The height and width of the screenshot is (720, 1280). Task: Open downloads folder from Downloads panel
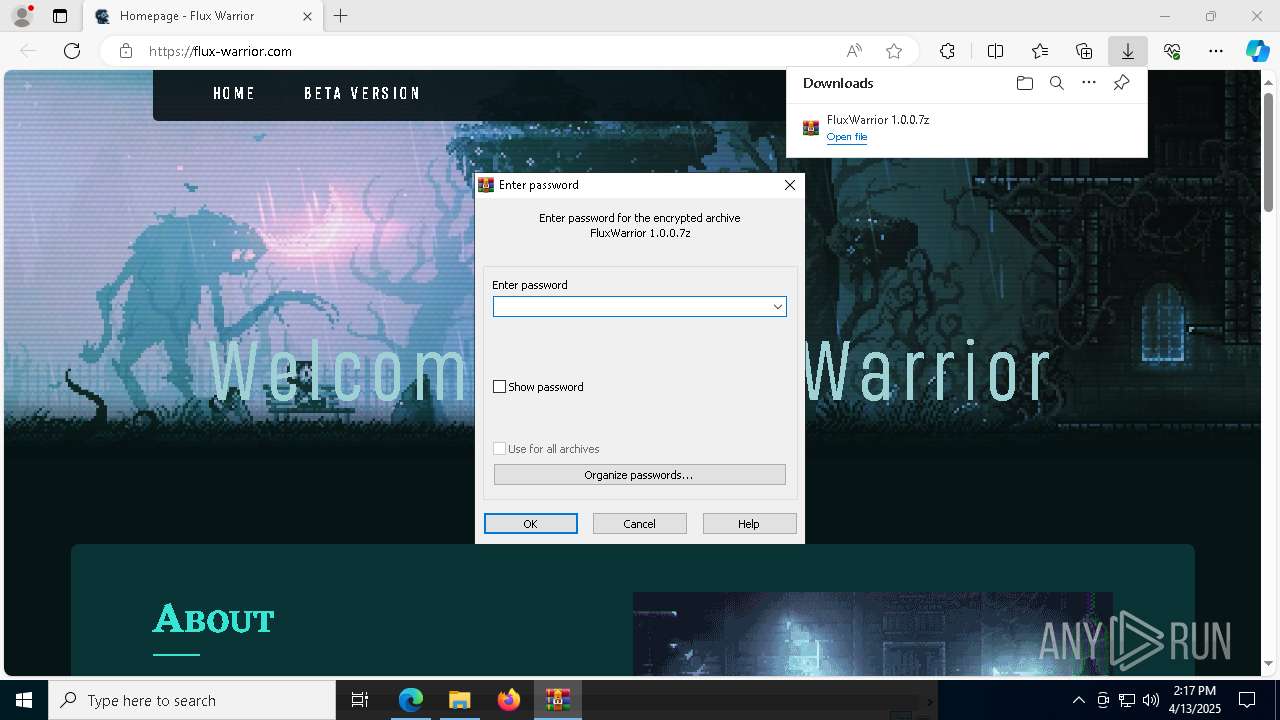pyautogui.click(x=1024, y=83)
